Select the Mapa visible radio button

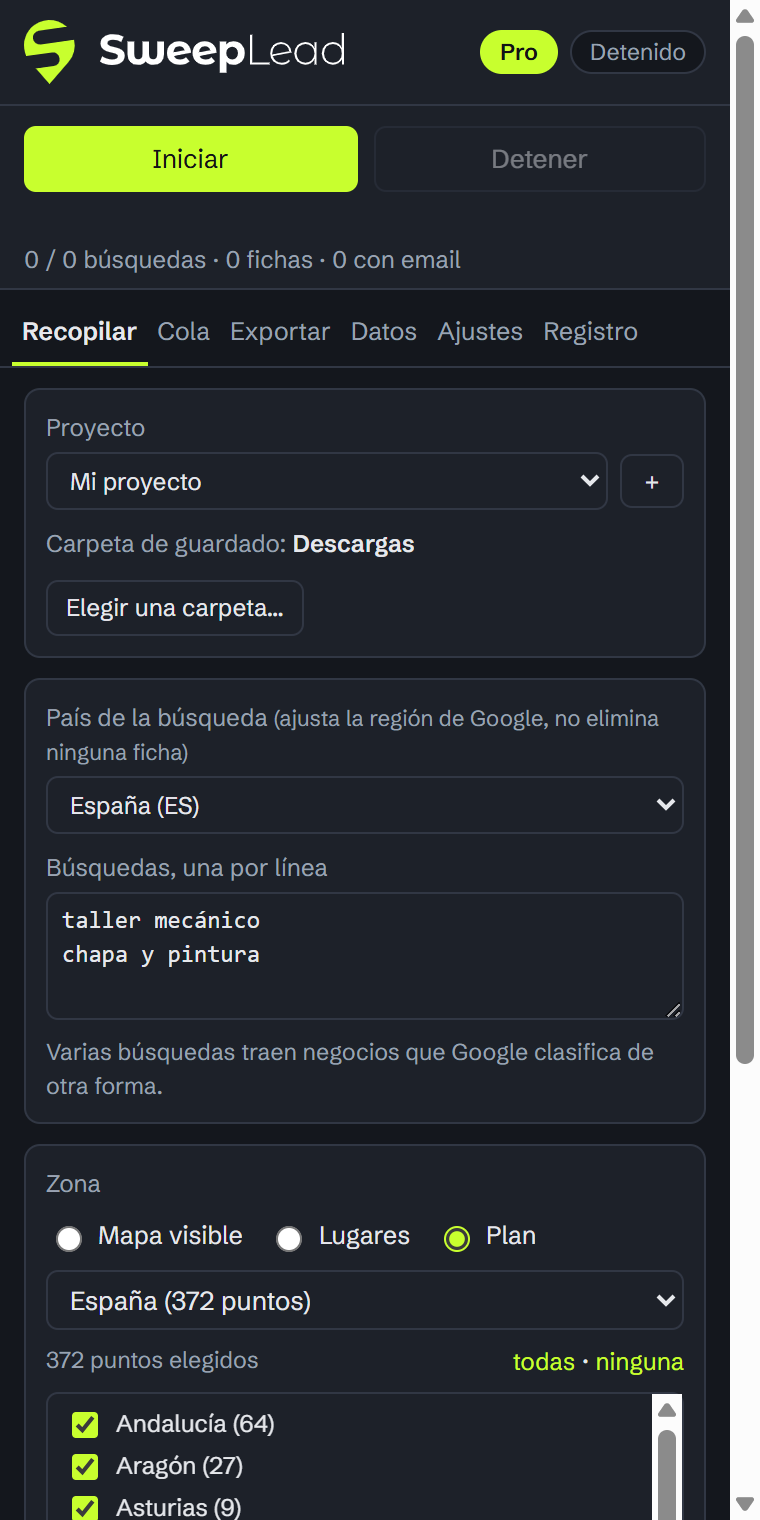[69, 1239]
